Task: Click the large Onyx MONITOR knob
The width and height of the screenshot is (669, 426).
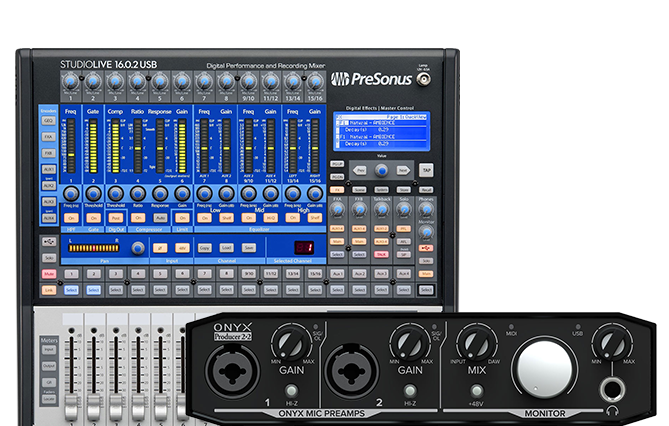Action: tap(545, 370)
